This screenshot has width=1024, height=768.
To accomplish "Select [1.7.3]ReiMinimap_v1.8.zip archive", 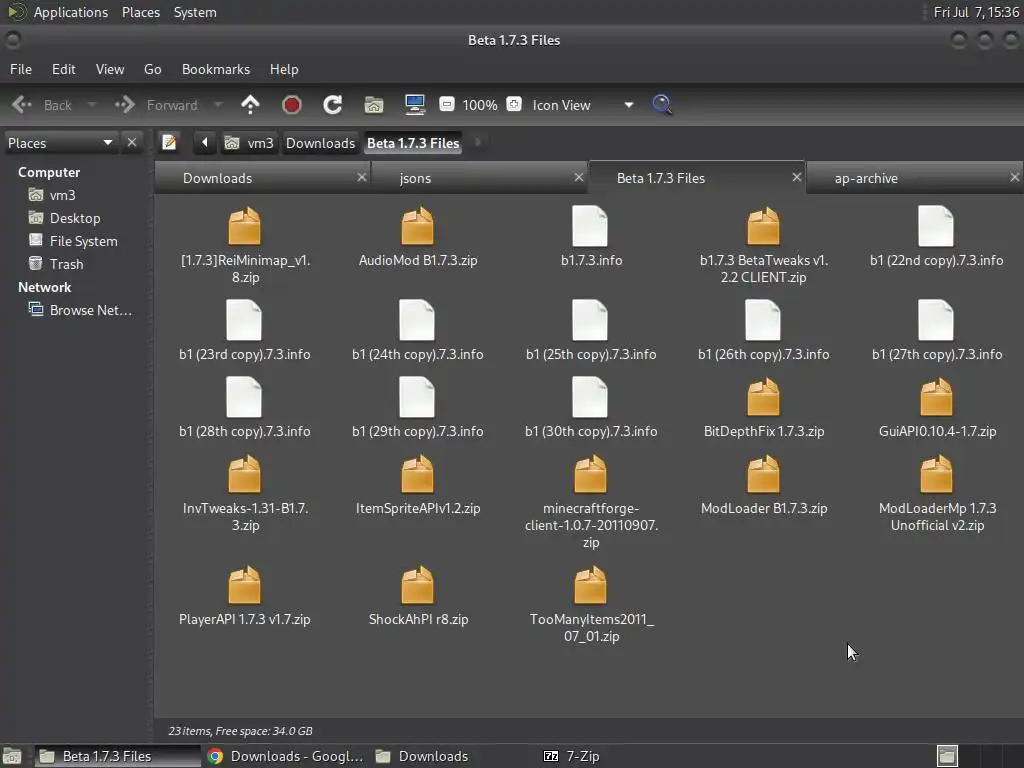I will point(245,246).
